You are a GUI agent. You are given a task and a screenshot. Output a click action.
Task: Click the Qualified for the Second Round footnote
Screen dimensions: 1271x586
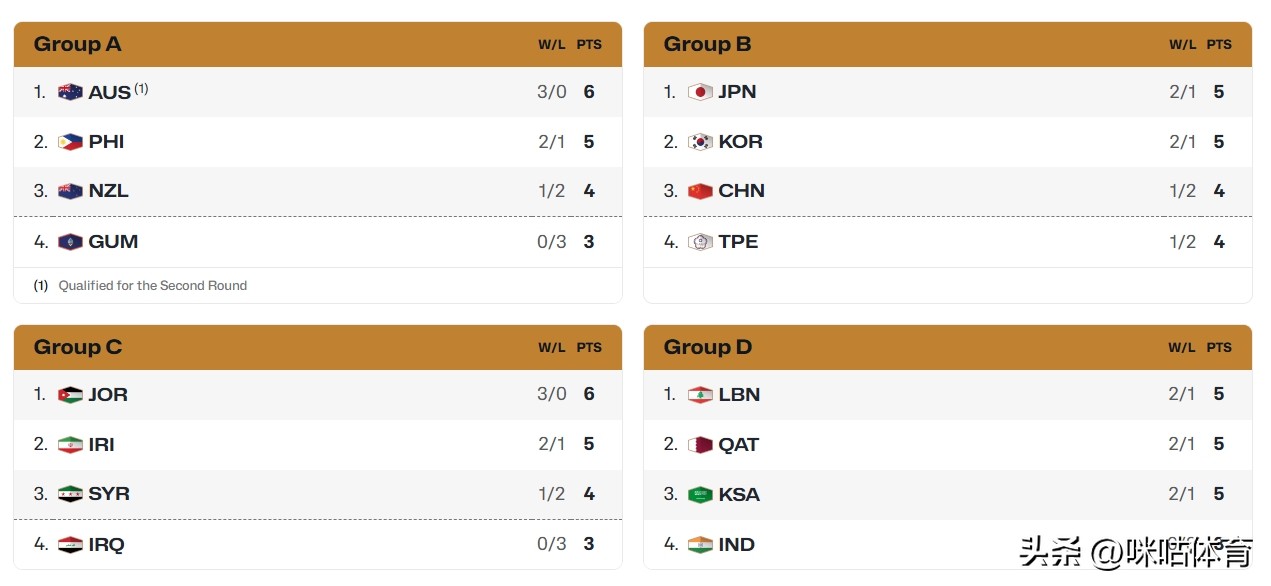pyautogui.click(x=152, y=286)
